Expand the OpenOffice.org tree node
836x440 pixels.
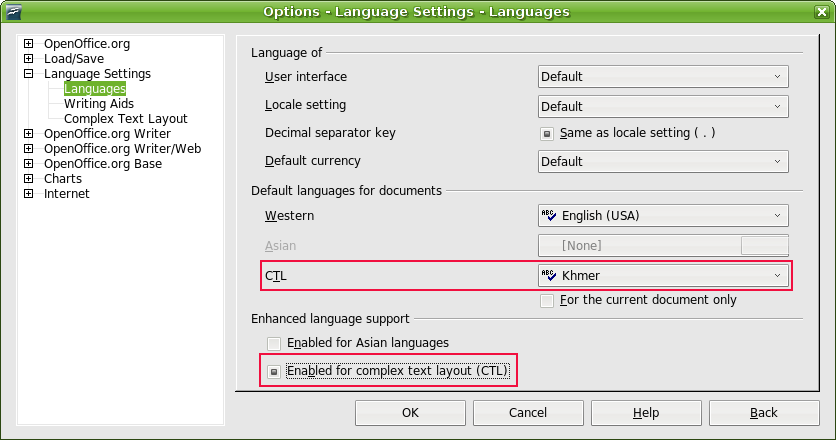tap(29, 43)
